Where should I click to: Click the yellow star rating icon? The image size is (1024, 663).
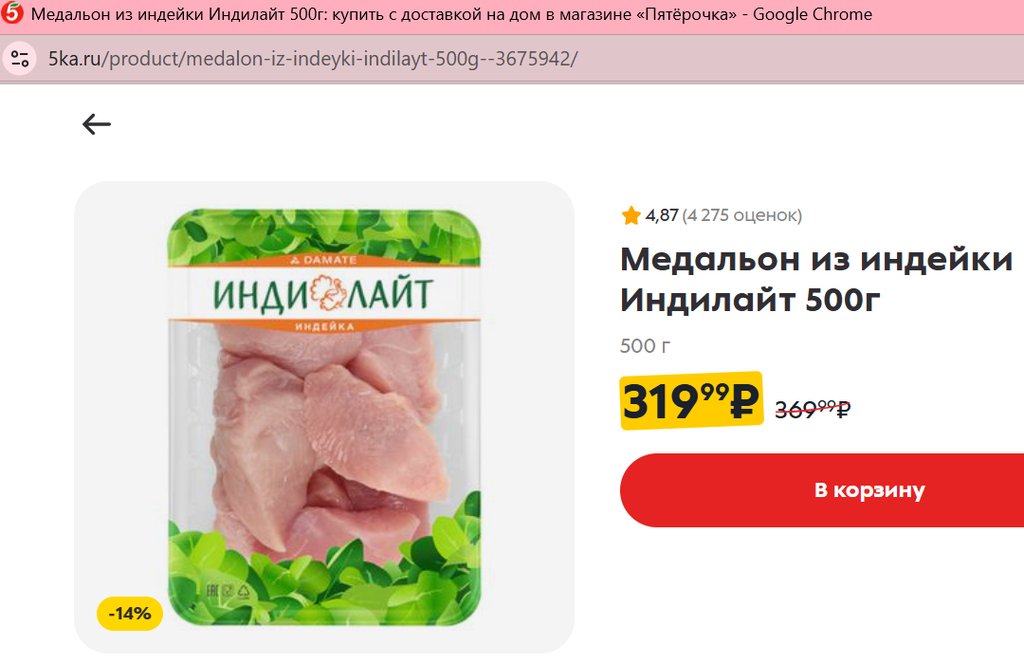[x=631, y=215]
